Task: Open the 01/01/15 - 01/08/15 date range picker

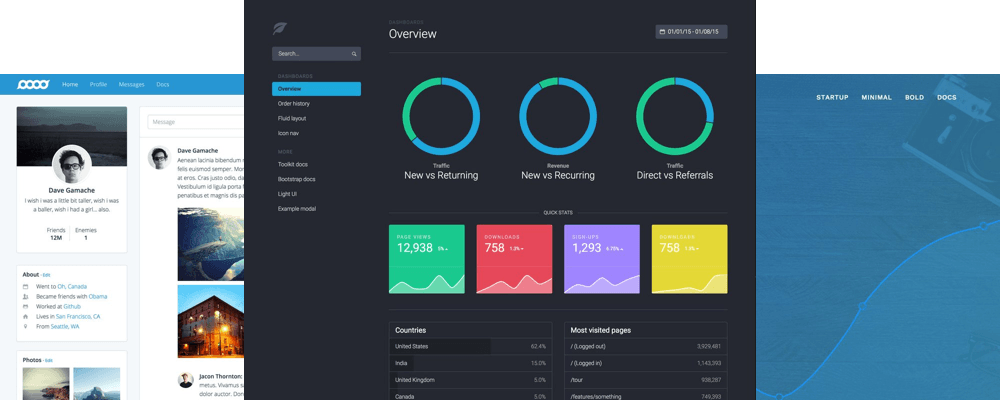Action: [692, 32]
